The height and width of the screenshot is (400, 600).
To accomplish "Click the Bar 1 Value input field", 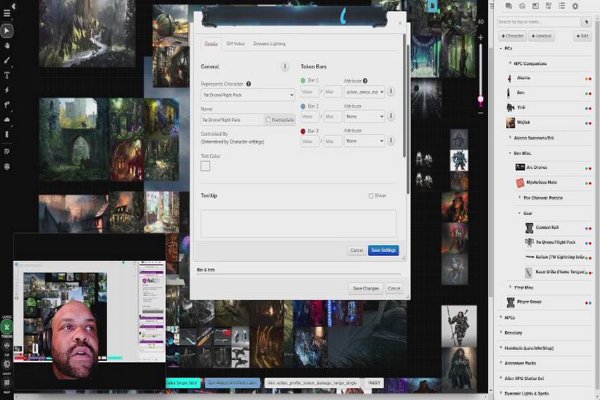I will (x=310, y=92).
